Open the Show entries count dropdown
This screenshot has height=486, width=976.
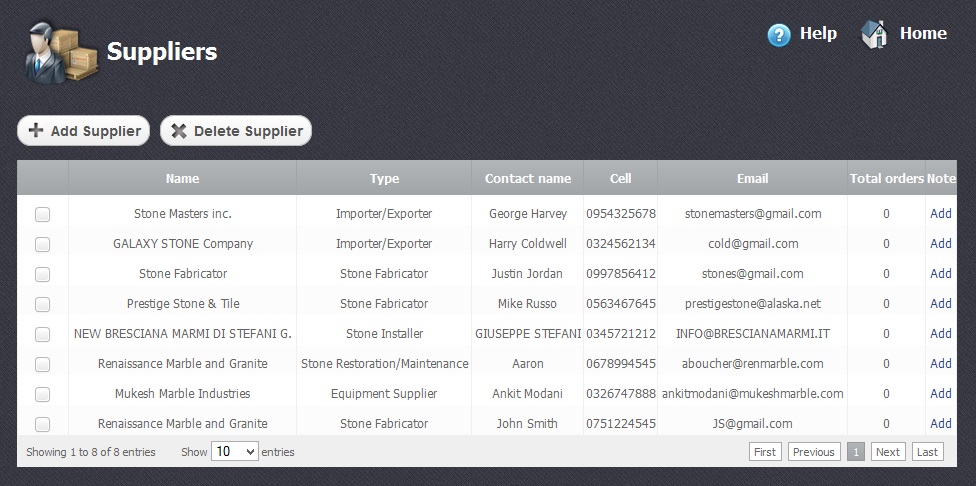pyautogui.click(x=235, y=452)
